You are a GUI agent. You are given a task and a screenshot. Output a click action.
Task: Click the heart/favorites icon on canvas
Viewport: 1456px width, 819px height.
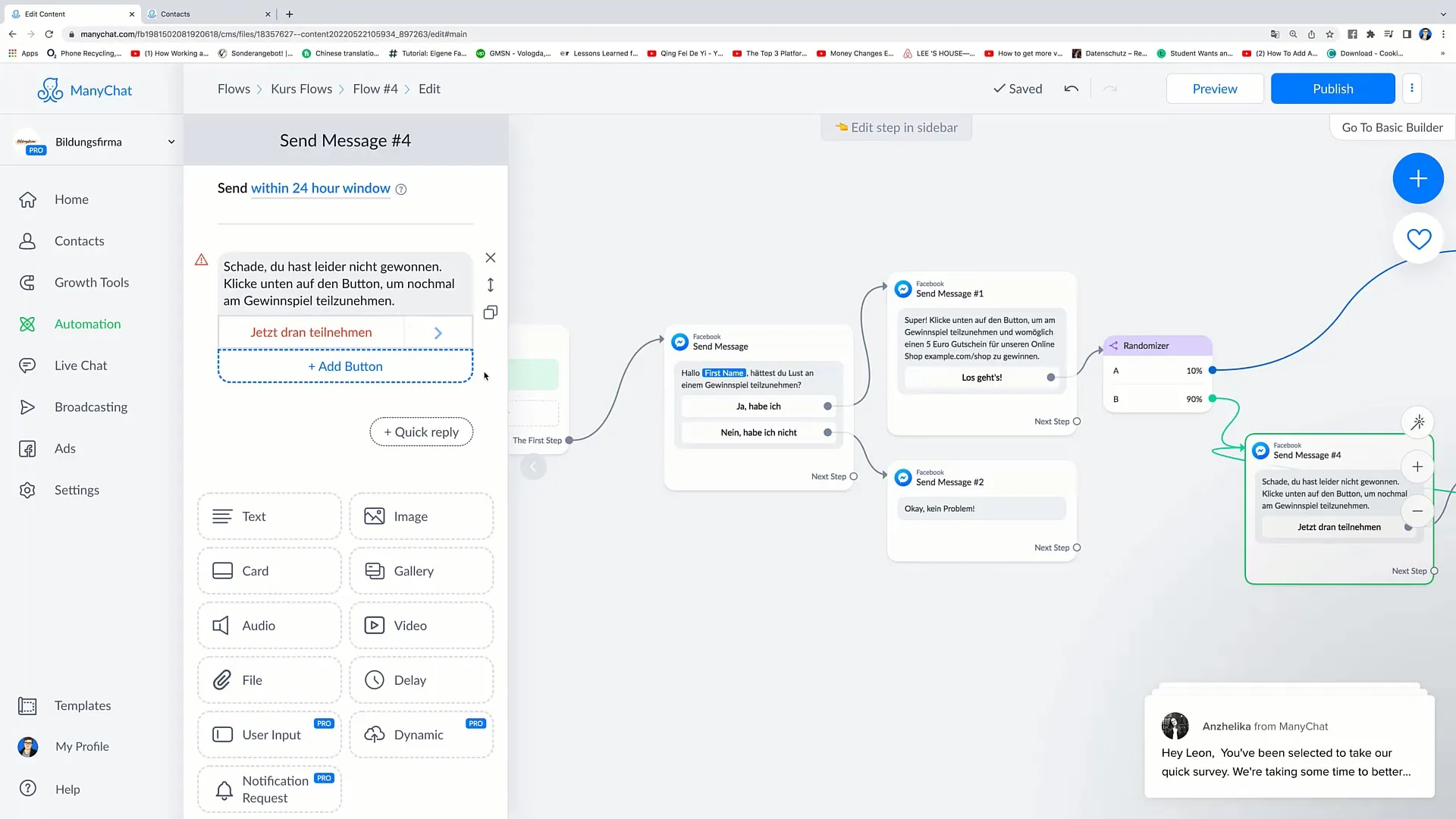(x=1418, y=237)
